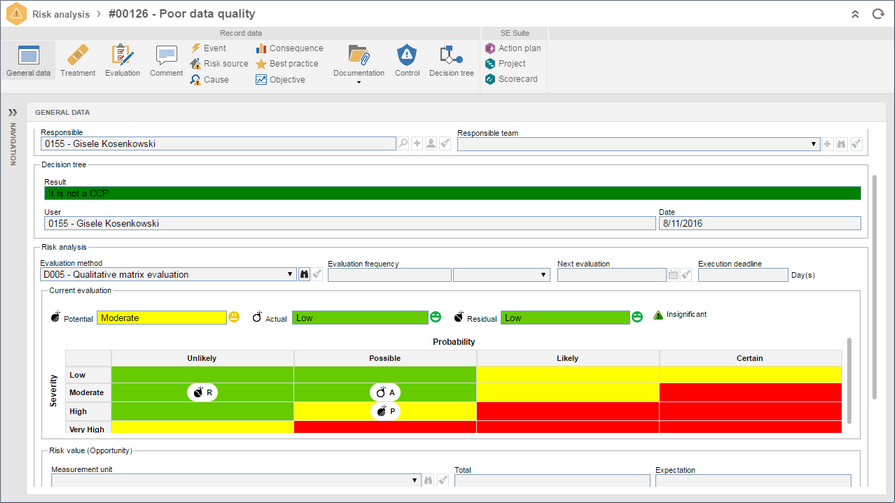The image size is (895, 503).
Task: Open the Control section
Action: (407, 61)
